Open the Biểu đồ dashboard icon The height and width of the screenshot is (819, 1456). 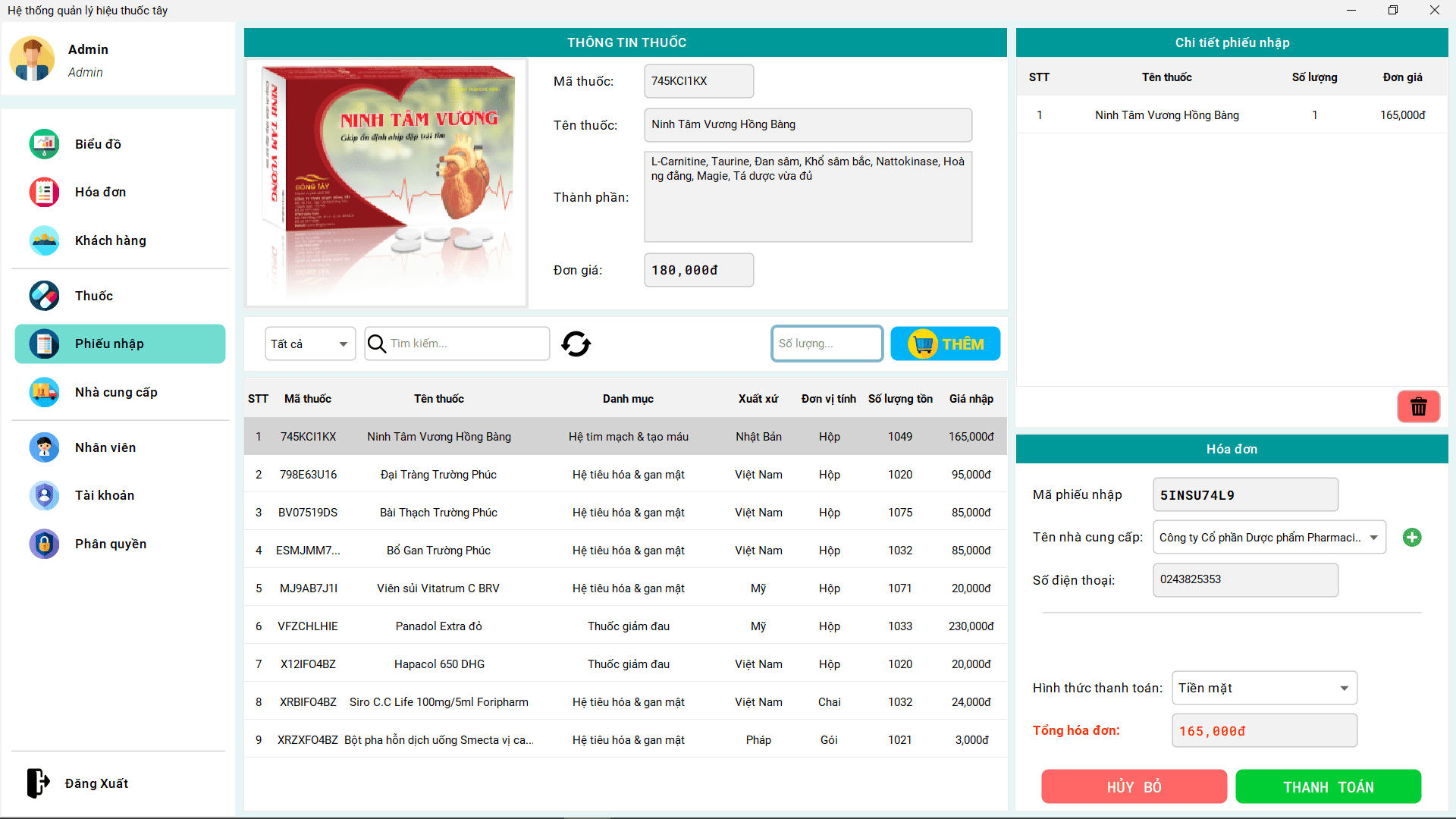pos(44,143)
